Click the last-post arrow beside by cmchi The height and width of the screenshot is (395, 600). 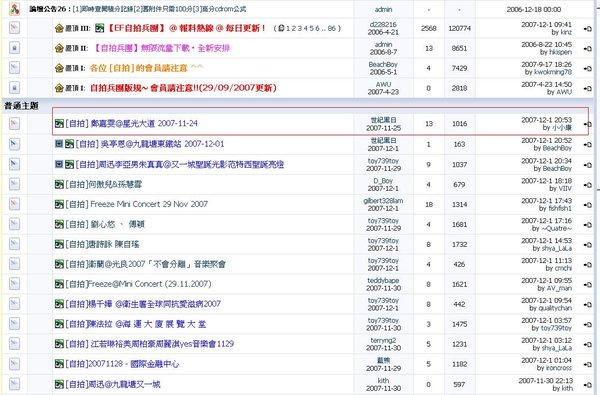587,265
